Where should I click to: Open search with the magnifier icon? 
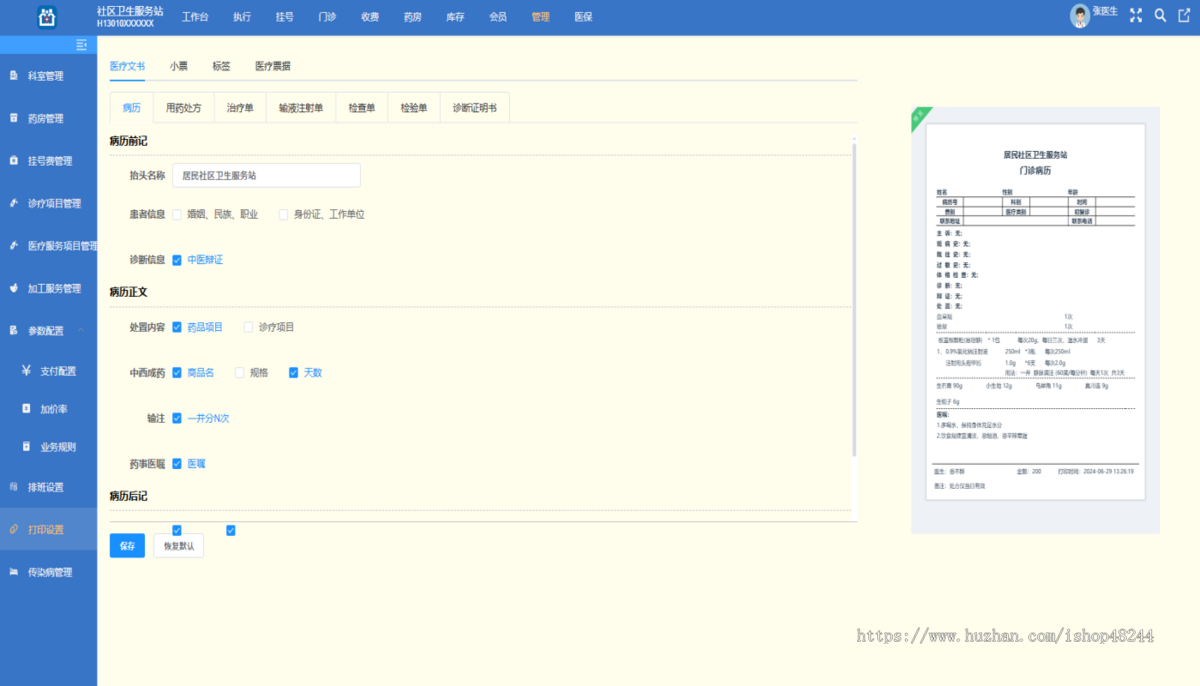[1160, 16]
